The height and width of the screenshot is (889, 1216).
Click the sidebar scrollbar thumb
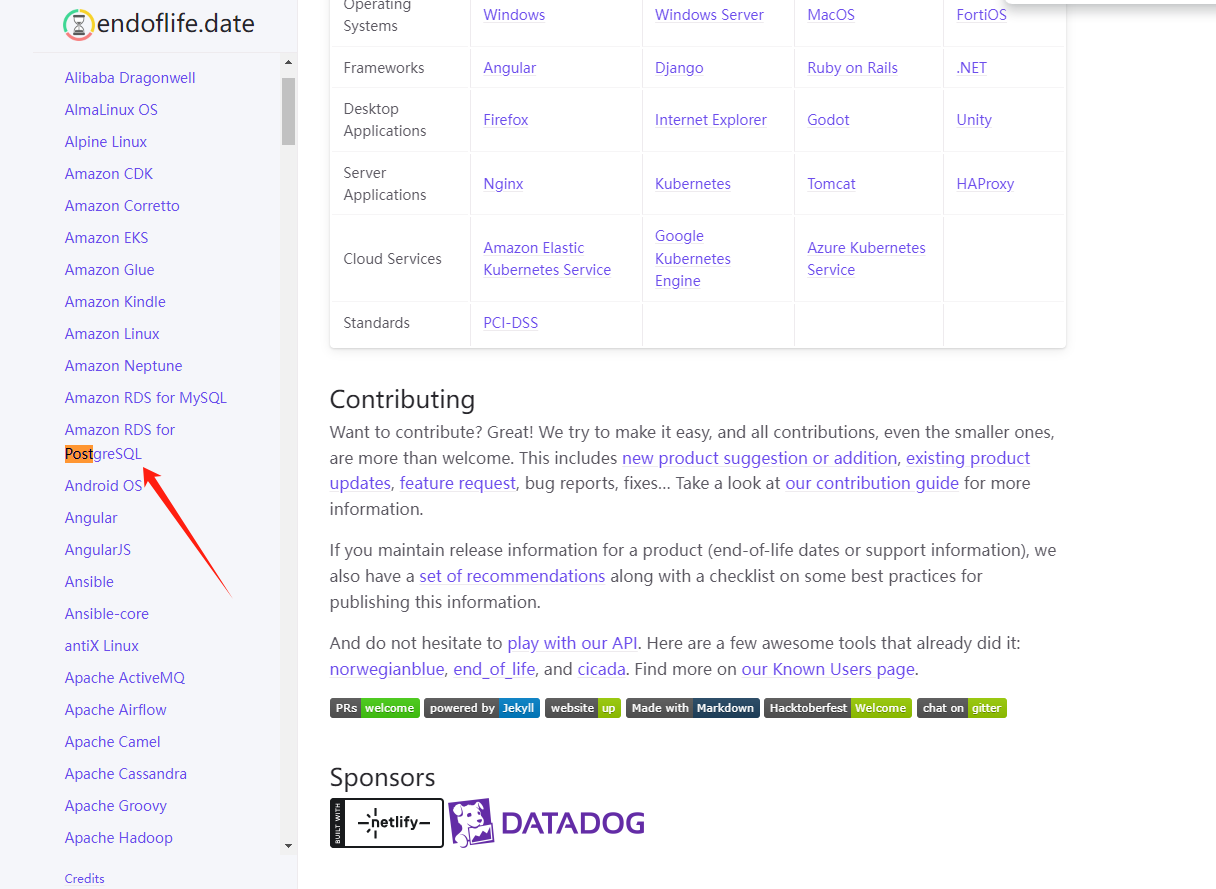289,111
